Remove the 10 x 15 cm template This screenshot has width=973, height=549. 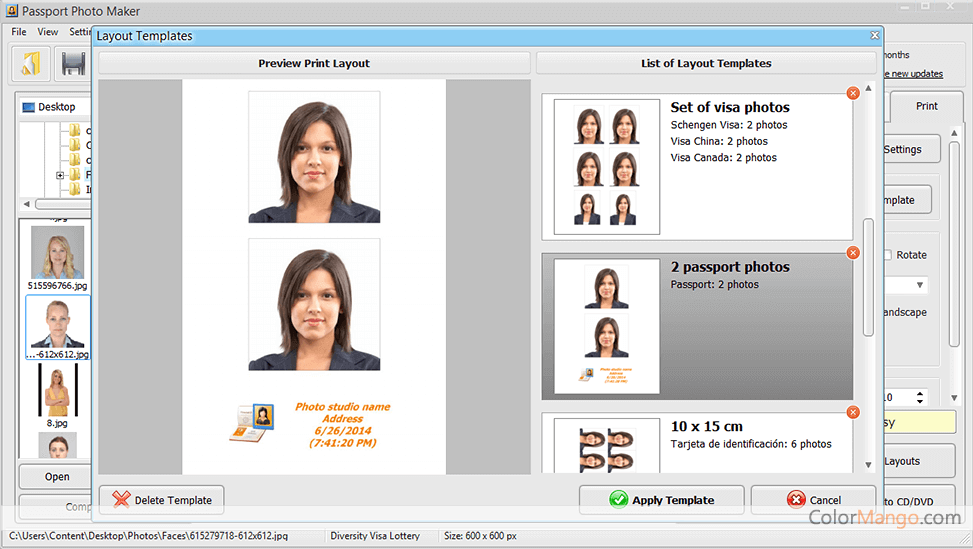click(x=853, y=412)
